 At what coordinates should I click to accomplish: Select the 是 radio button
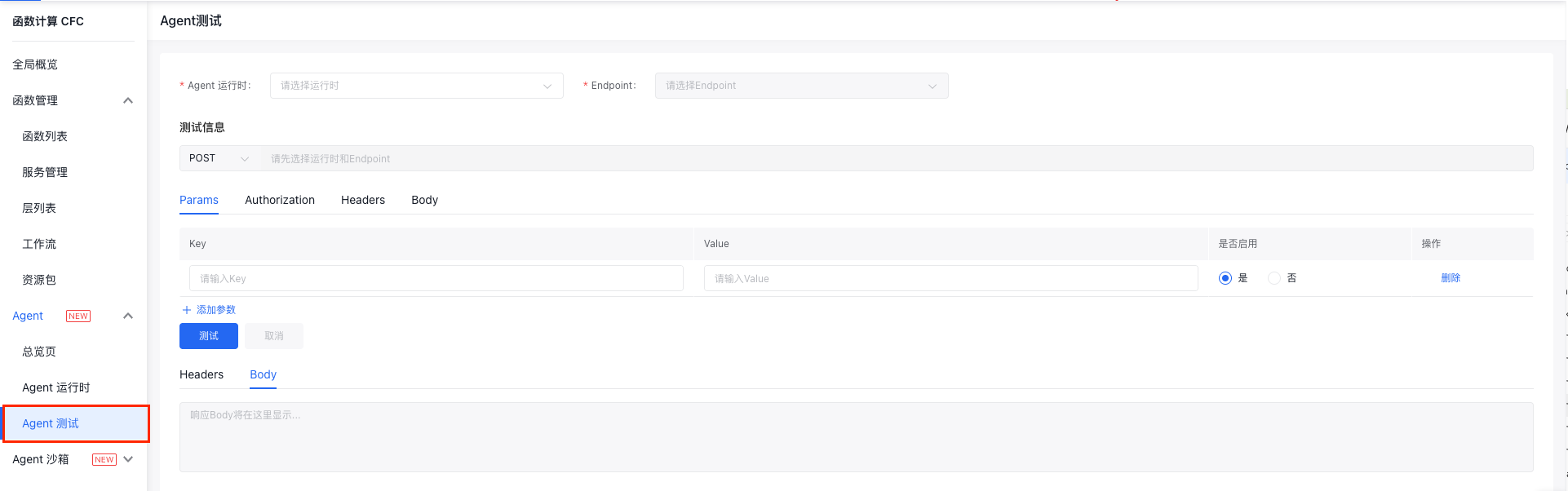point(1225,278)
